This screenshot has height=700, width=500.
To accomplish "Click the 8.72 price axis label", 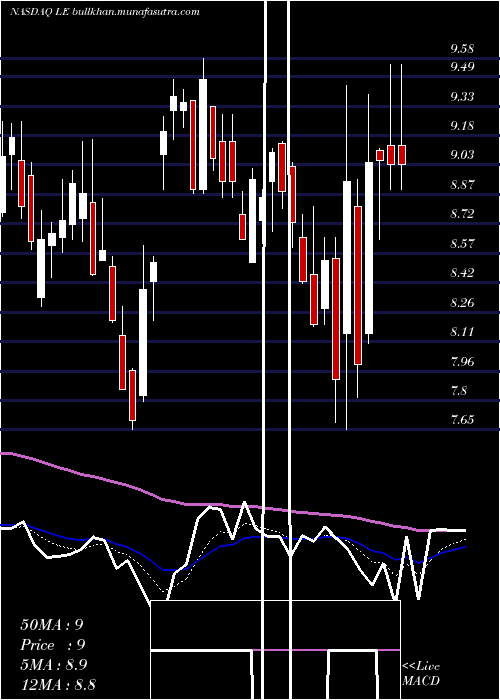I will point(462,214).
